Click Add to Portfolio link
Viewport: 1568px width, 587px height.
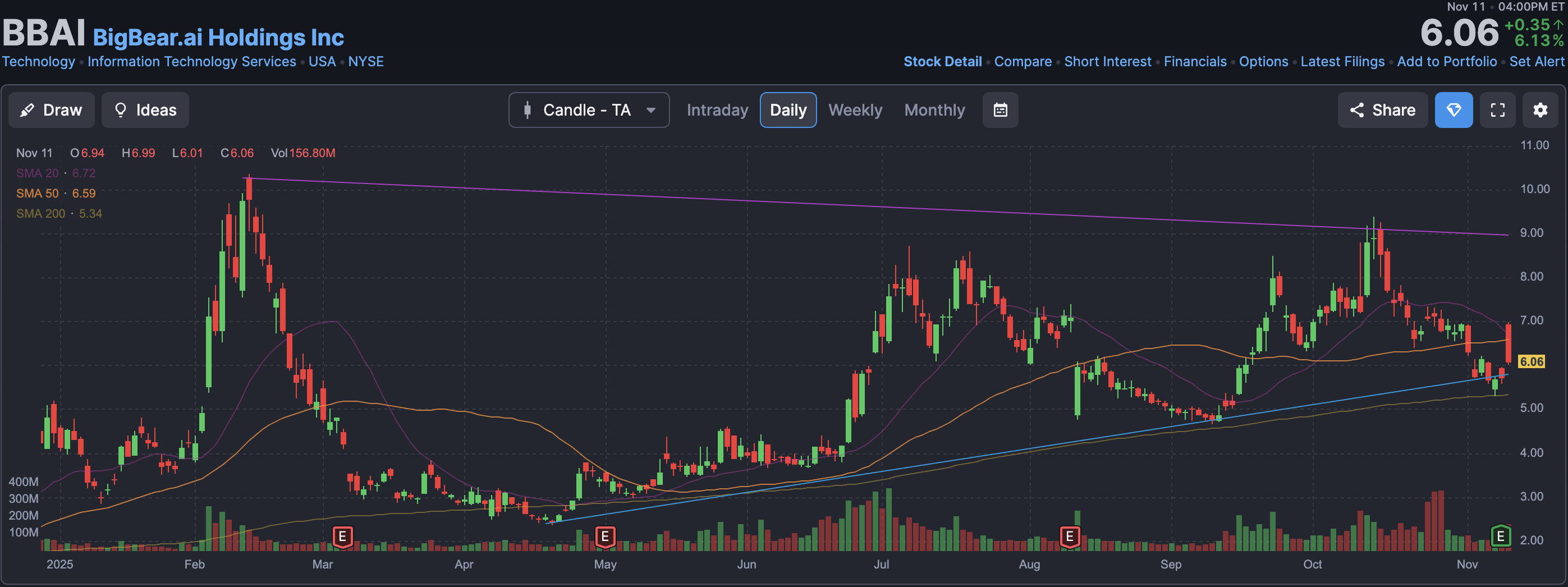coord(1446,62)
